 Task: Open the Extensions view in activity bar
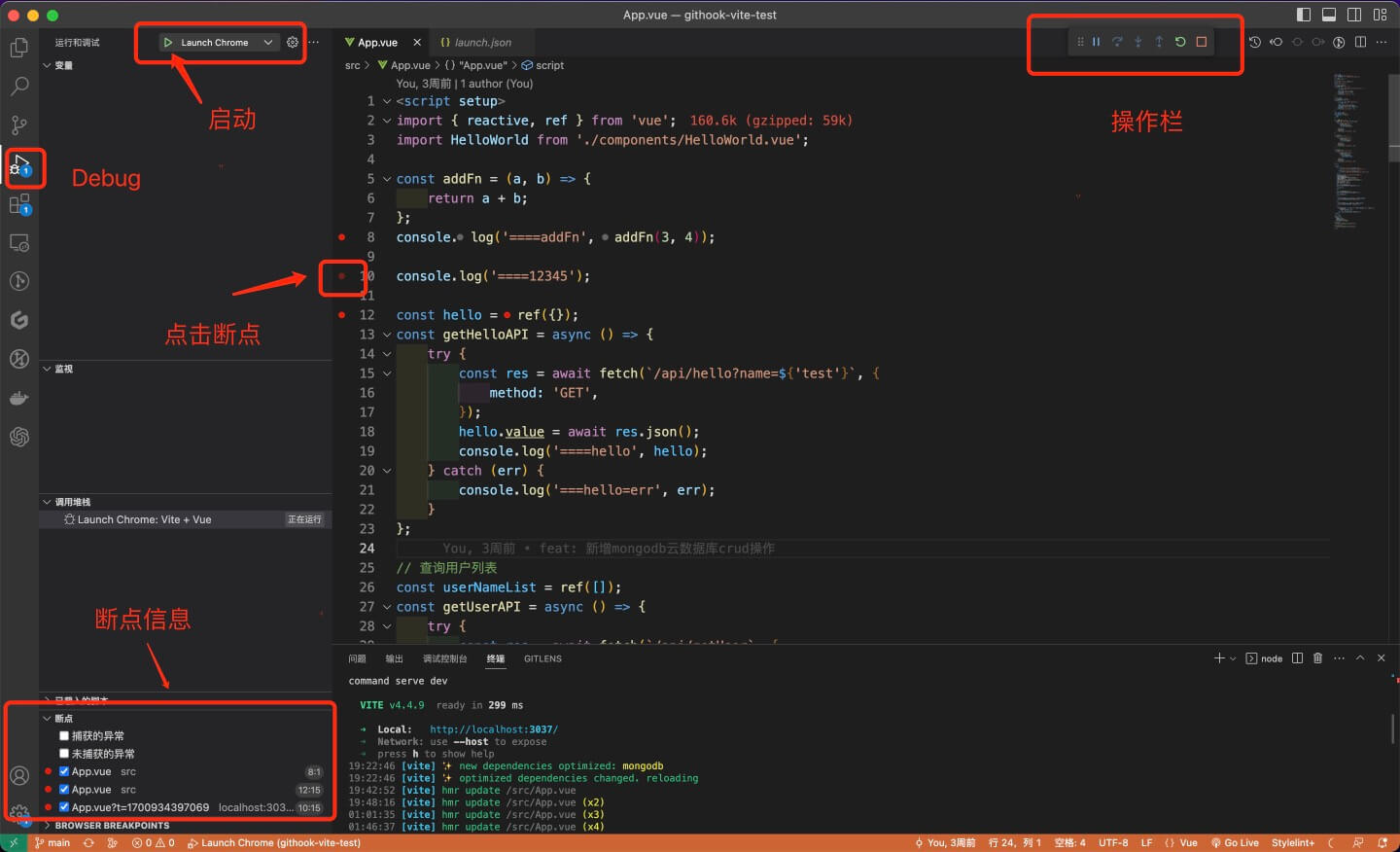tap(18, 204)
